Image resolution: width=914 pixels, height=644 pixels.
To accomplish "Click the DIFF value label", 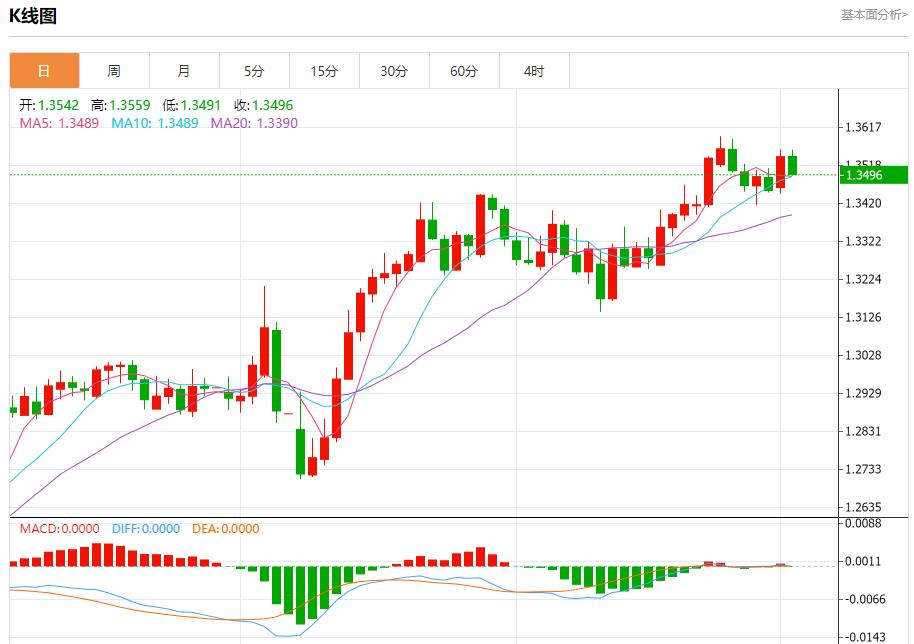I will coord(147,528).
